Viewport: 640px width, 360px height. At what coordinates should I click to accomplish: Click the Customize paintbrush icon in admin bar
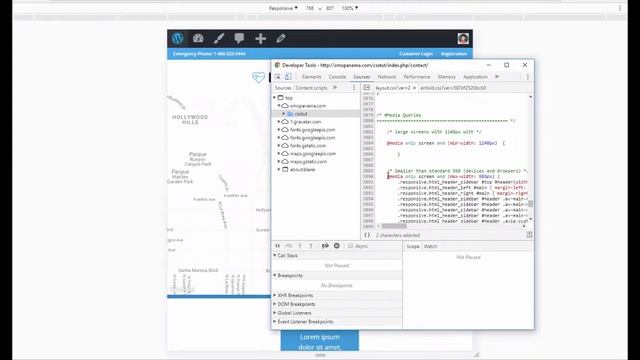(219, 38)
